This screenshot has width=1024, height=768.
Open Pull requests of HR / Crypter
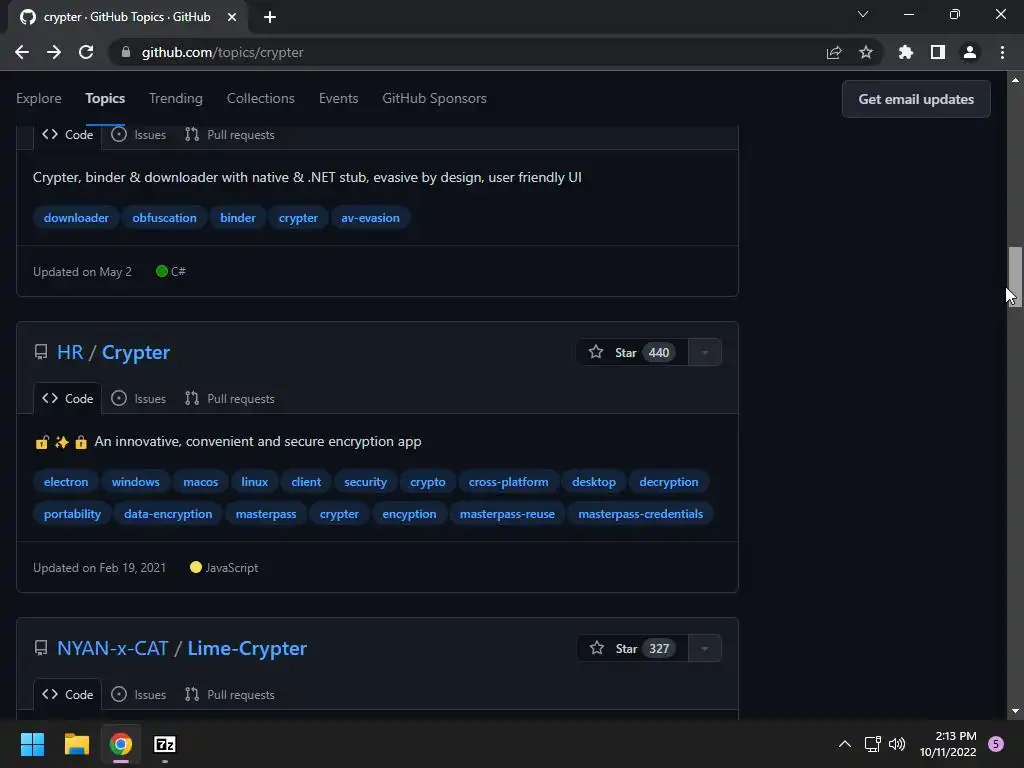[230, 398]
